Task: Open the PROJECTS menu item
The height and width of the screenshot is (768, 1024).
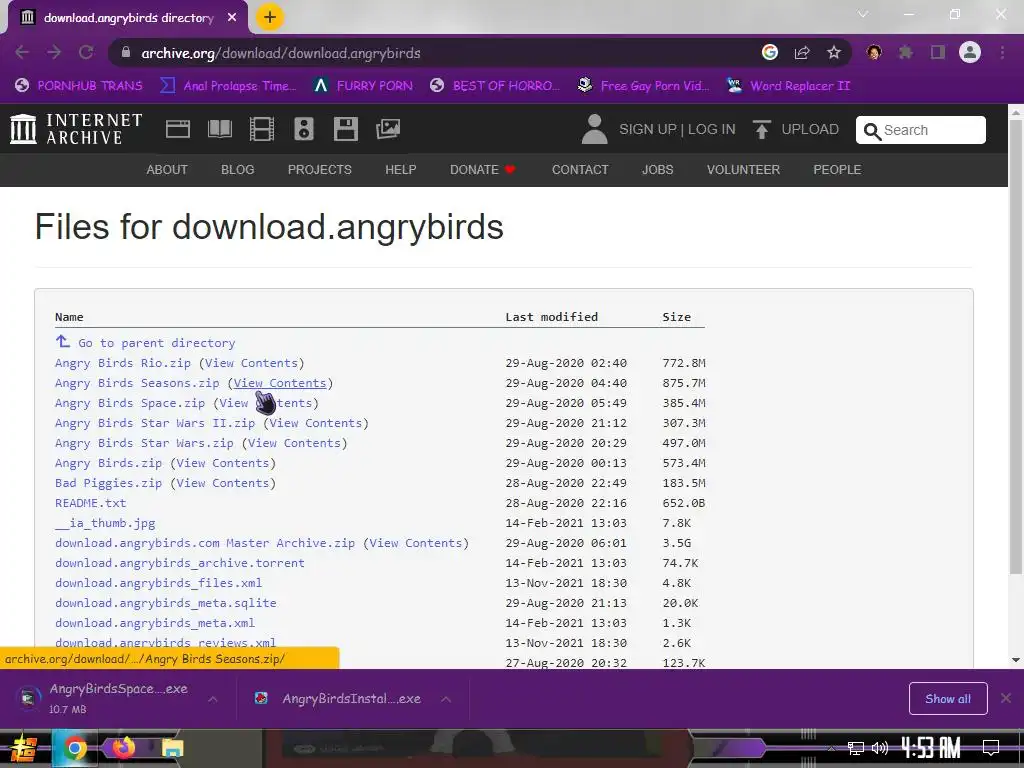Action: tap(319, 170)
